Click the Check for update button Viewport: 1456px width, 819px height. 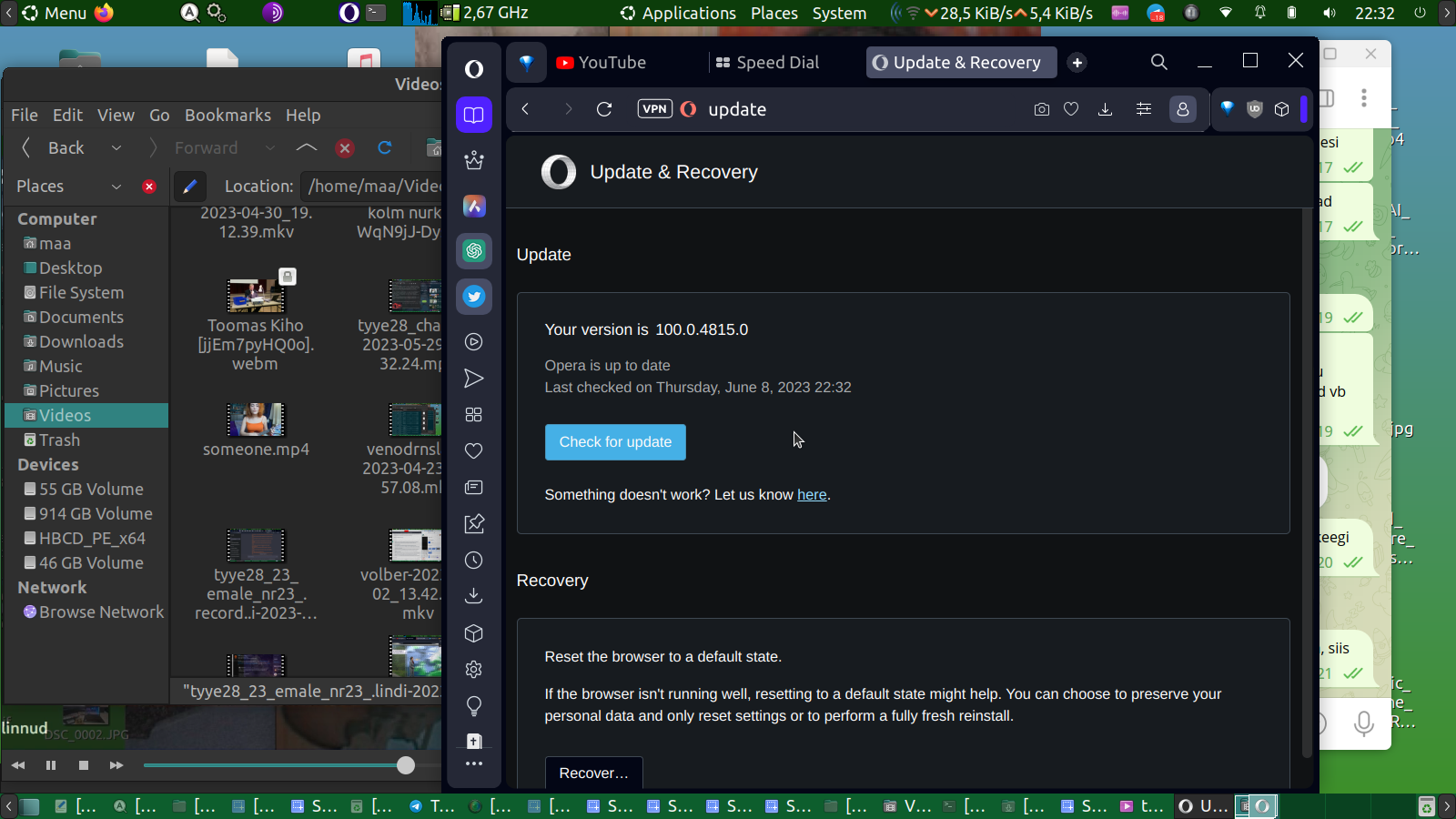(x=615, y=442)
